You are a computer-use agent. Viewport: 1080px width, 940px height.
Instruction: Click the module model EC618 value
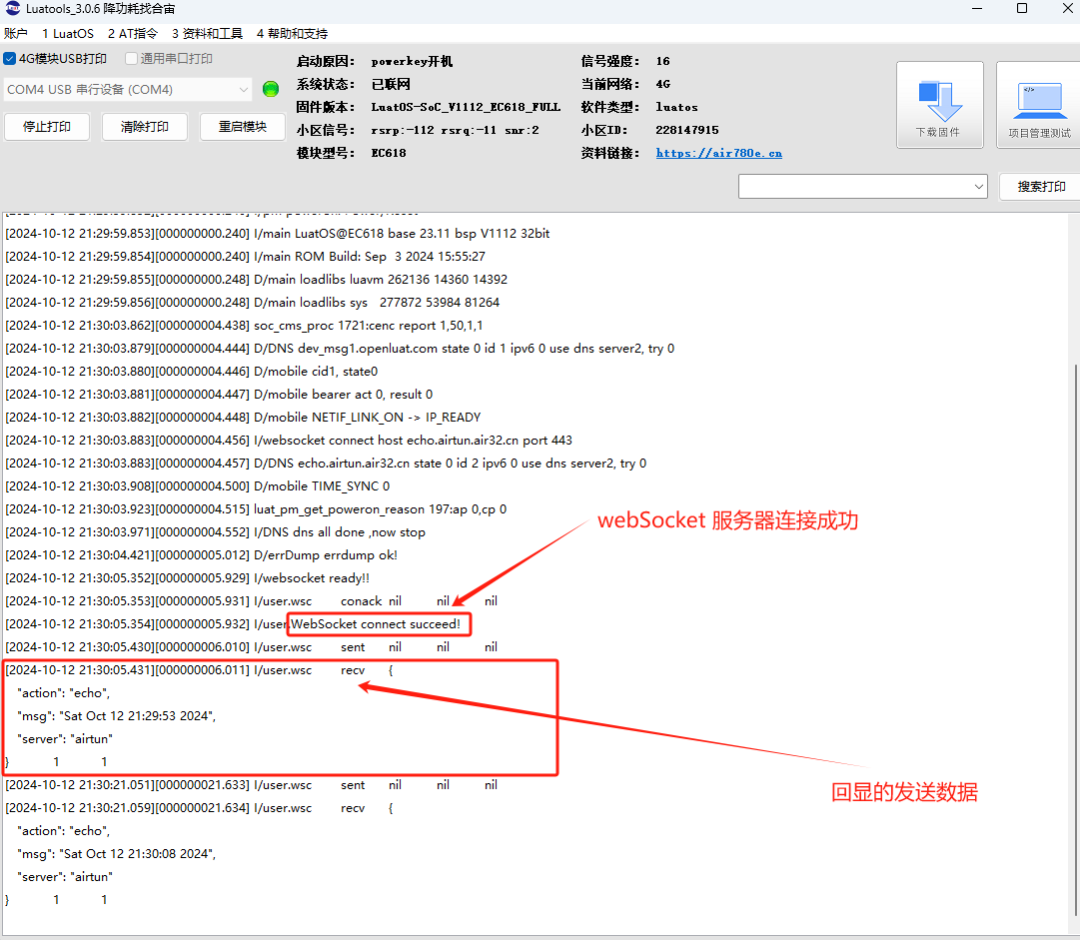388,153
